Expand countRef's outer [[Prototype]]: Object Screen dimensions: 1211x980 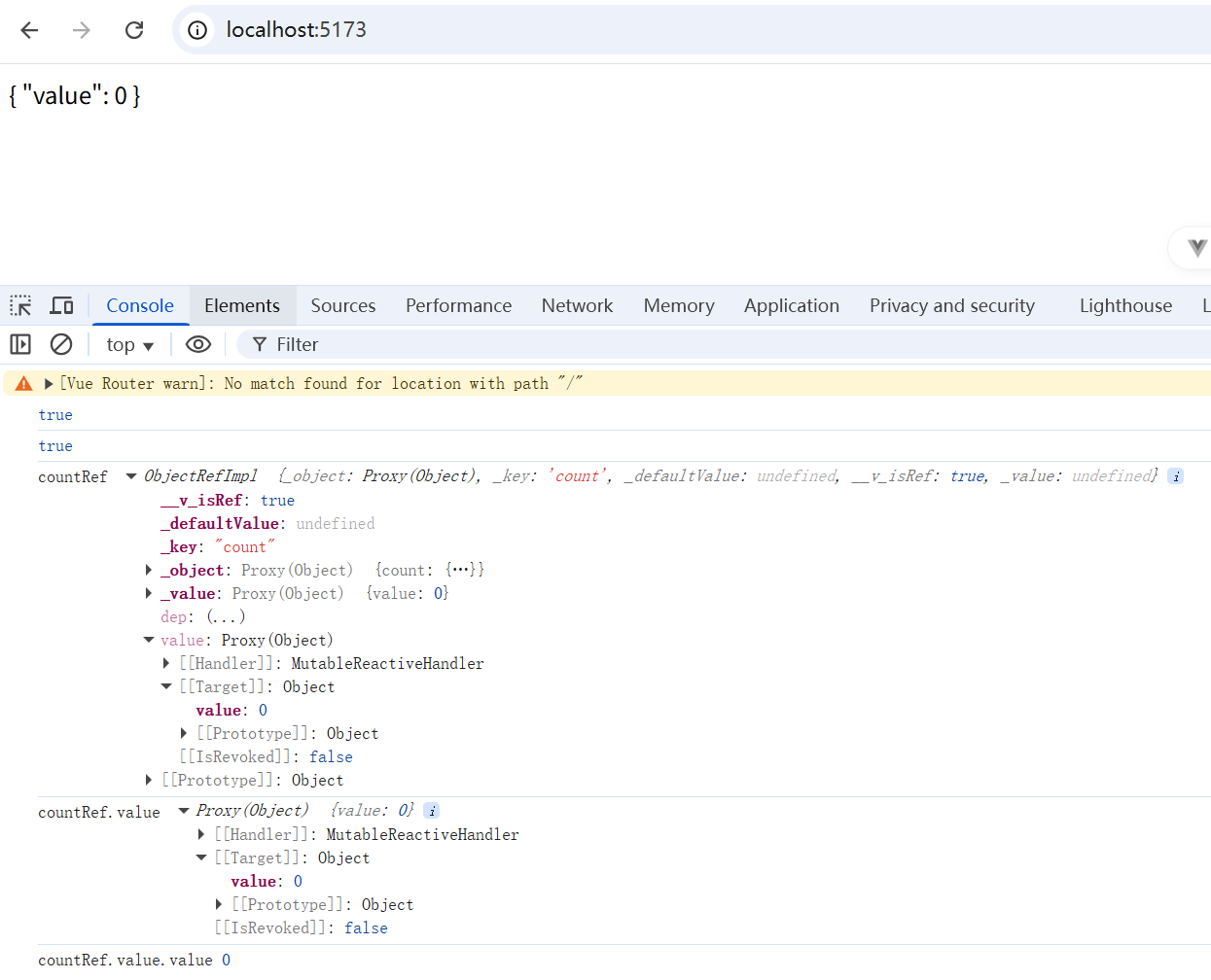(149, 780)
